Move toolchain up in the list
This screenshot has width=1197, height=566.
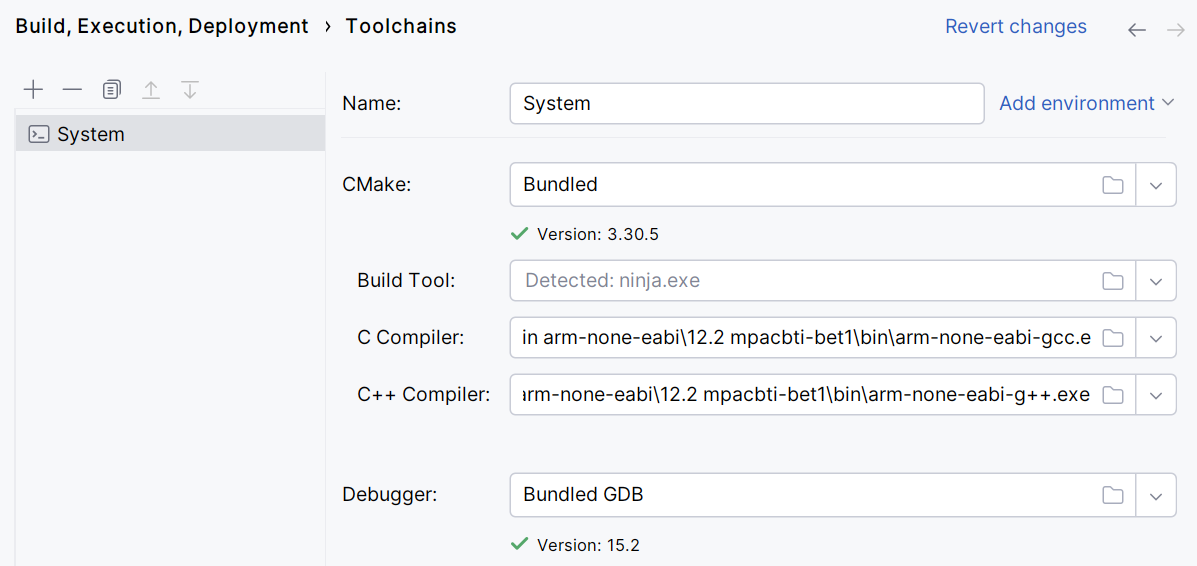click(151, 90)
